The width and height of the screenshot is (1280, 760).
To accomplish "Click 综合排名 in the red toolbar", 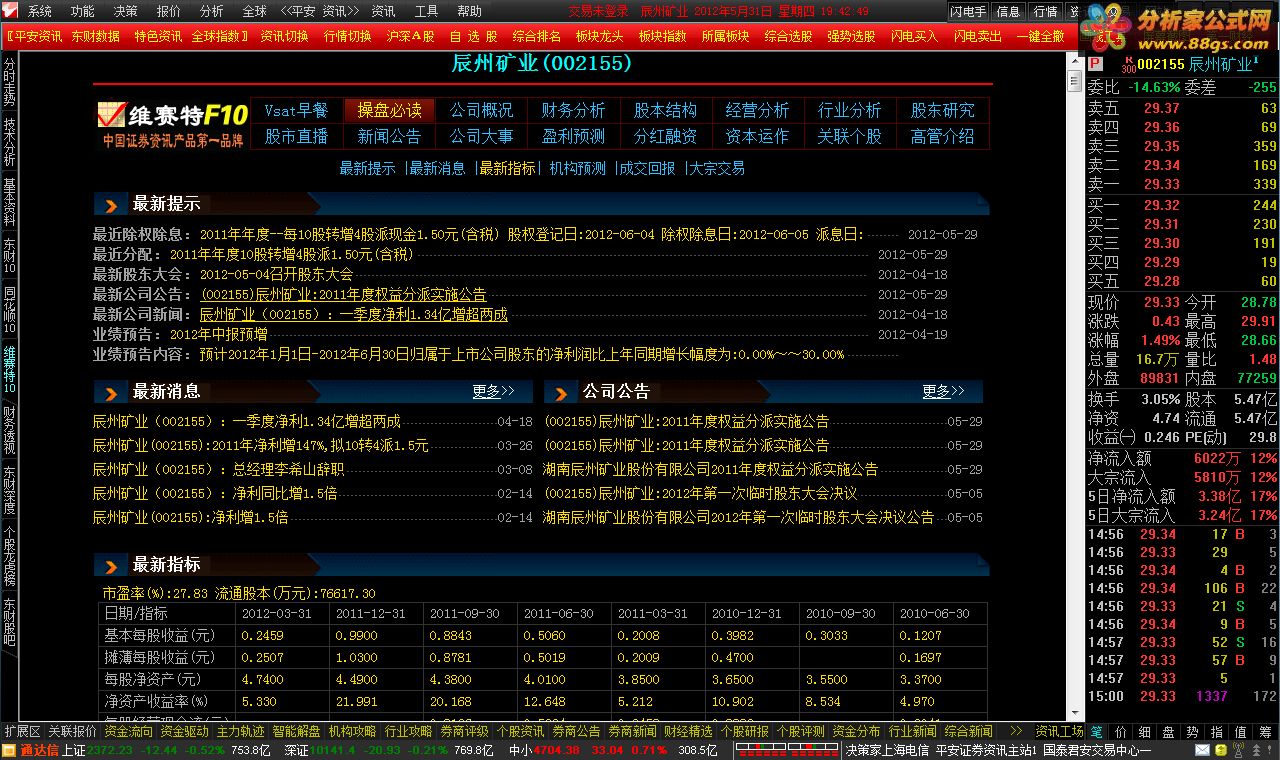I will pyautogui.click(x=537, y=36).
